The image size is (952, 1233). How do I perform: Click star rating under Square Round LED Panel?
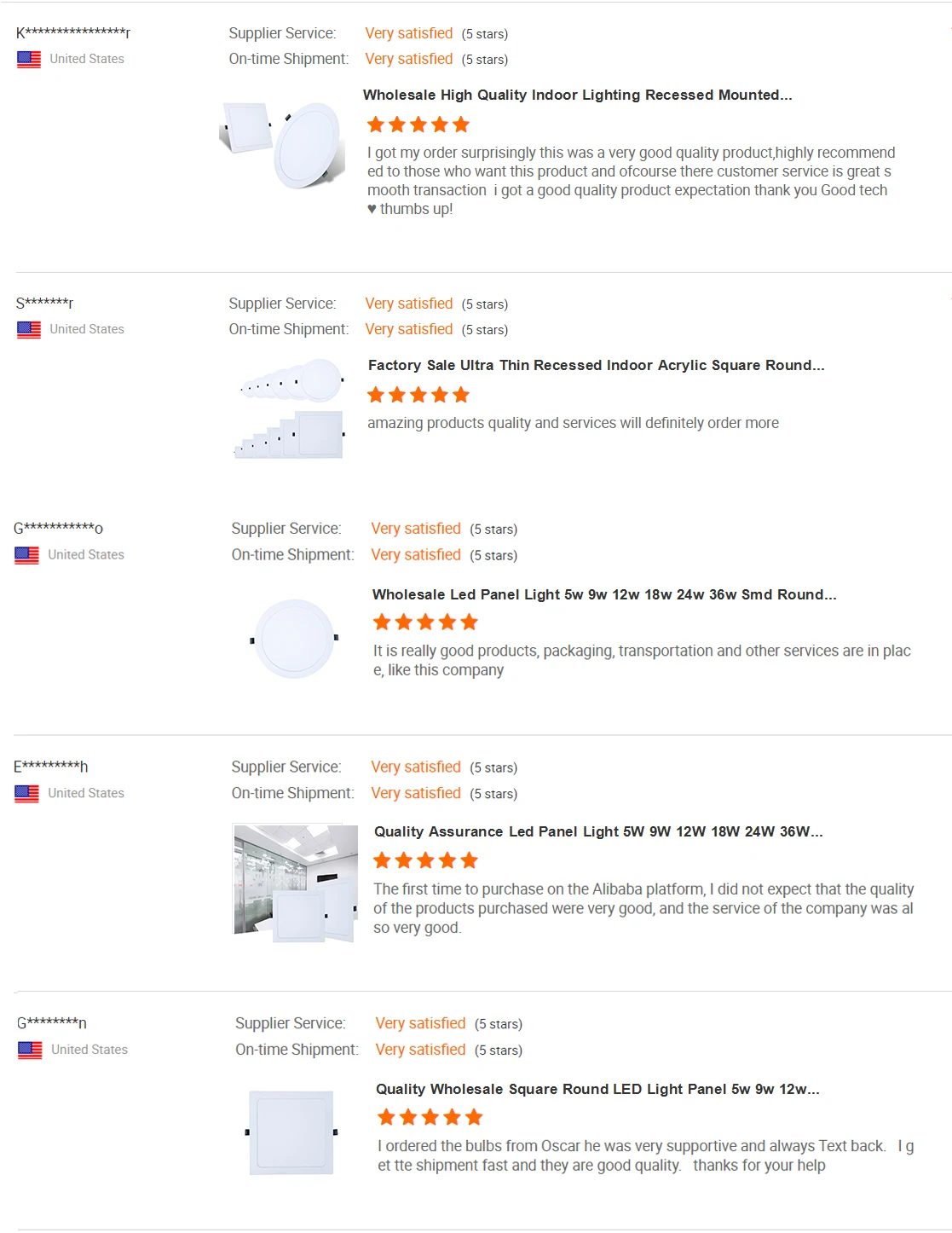(430, 1117)
